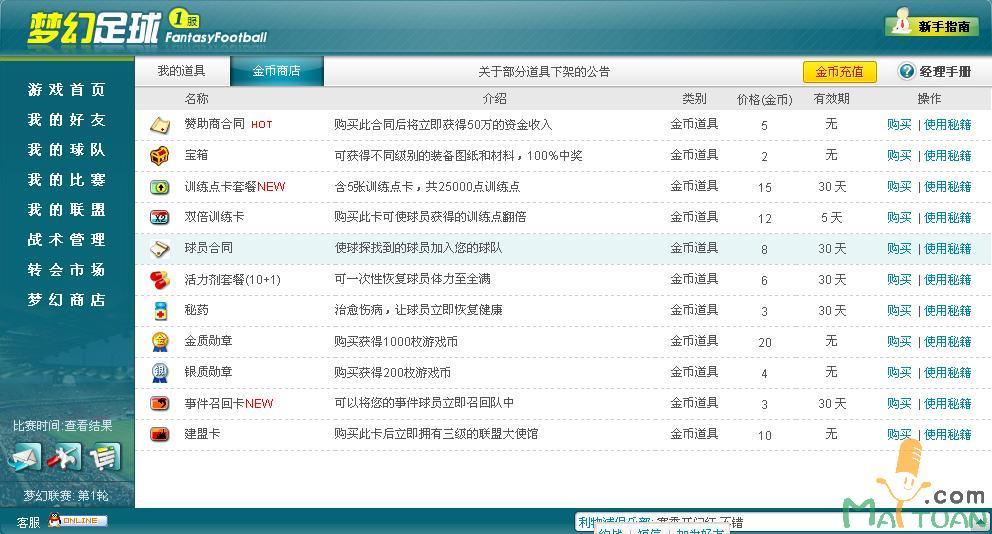Select the 金币商店 tab
This screenshot has width=992, height=534.
point(276,71)
